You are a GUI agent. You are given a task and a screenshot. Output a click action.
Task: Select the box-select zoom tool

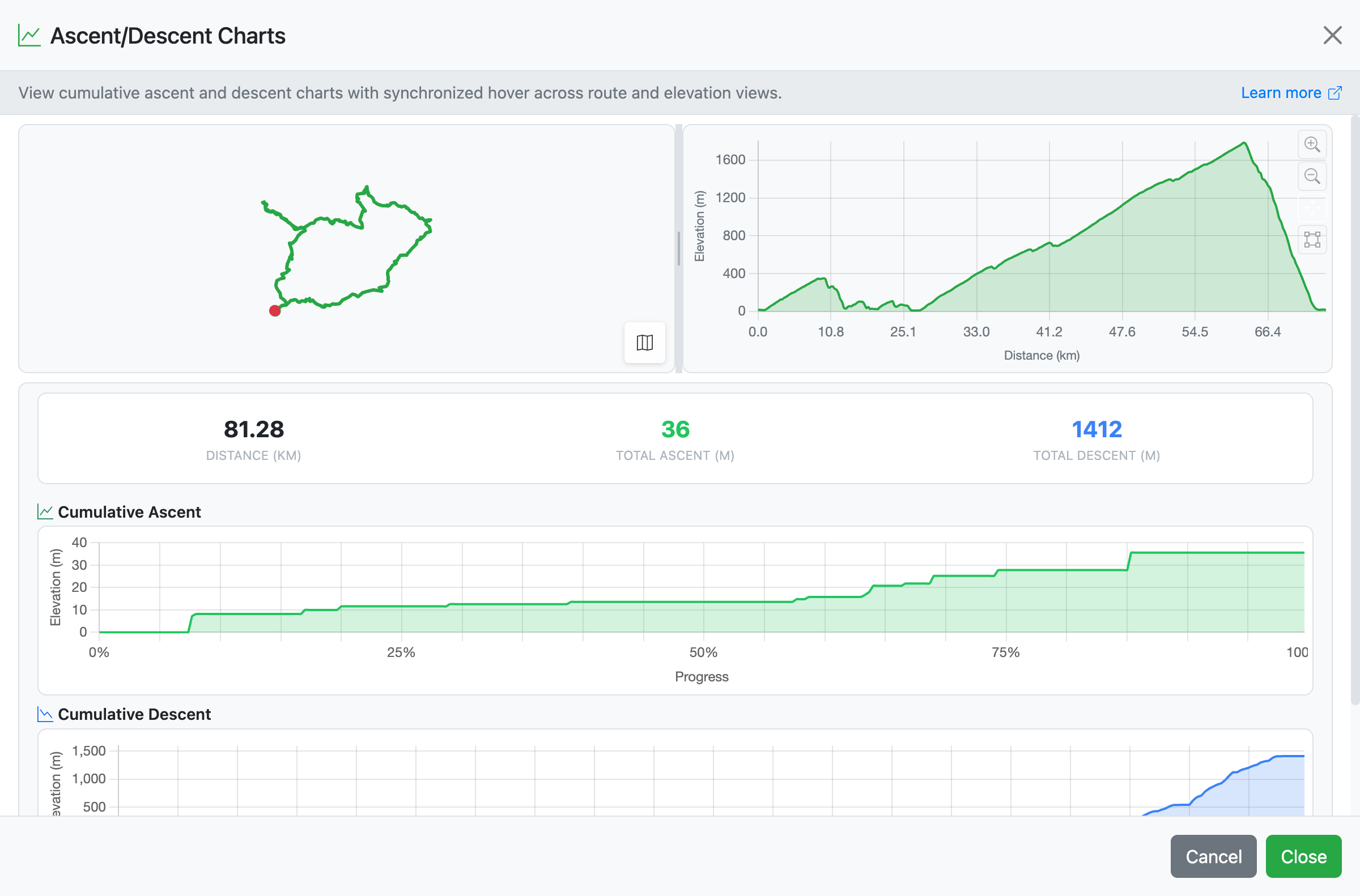point(1311,240)
